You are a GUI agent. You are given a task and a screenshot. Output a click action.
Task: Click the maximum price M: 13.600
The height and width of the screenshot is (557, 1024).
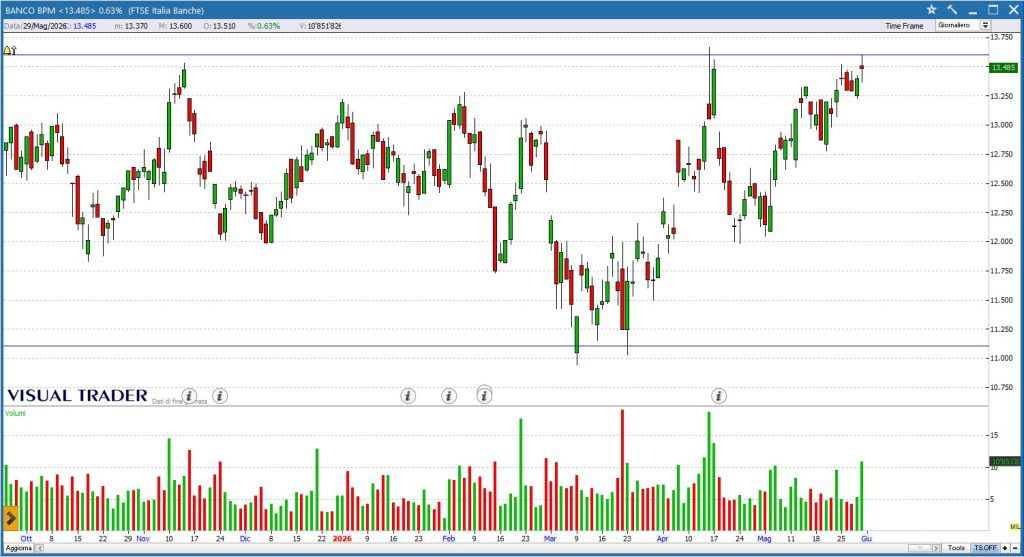click(x=175, y=26)
